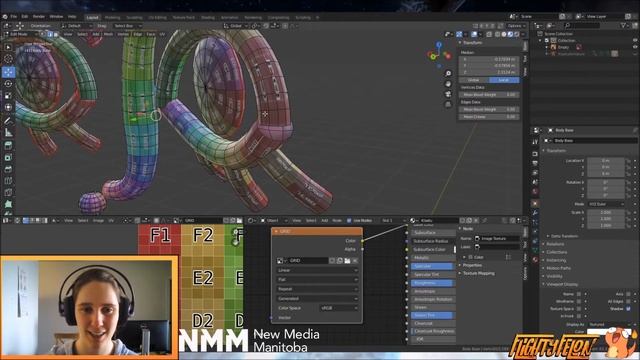Click the pan view hand icon
Viewport: 640px width, 360px height.
[x=448, y=84]
